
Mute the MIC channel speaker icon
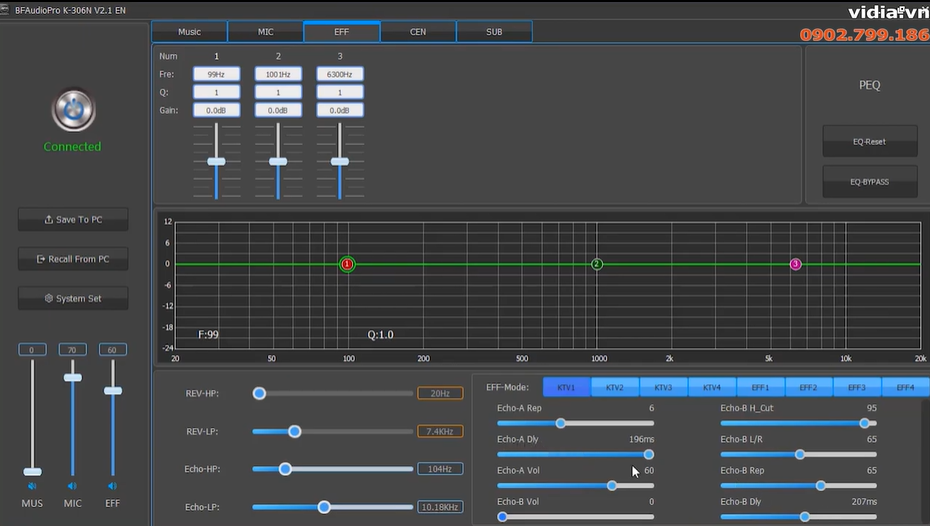coord(72,486)
